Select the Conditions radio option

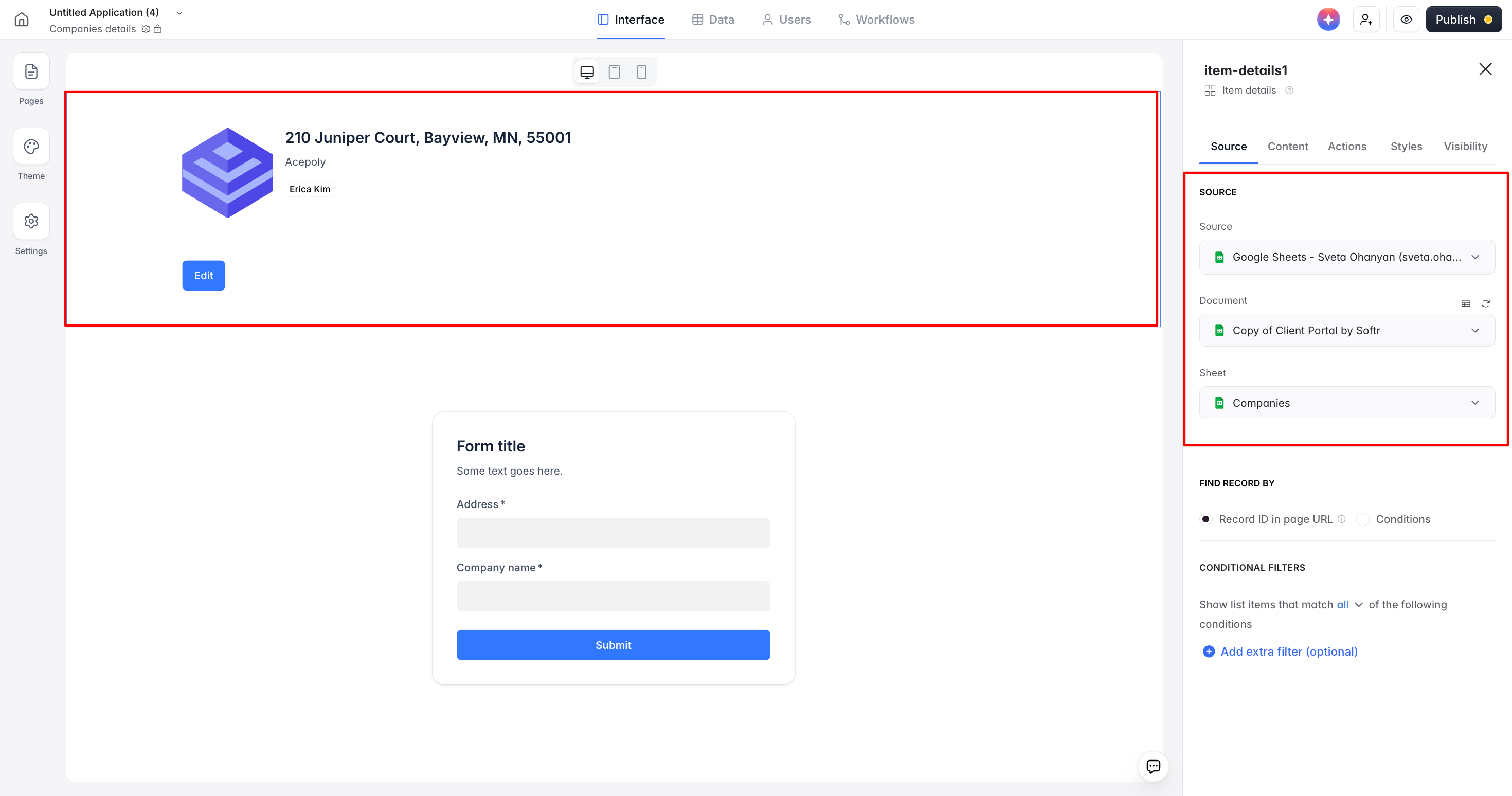(x=1363, y=519)
